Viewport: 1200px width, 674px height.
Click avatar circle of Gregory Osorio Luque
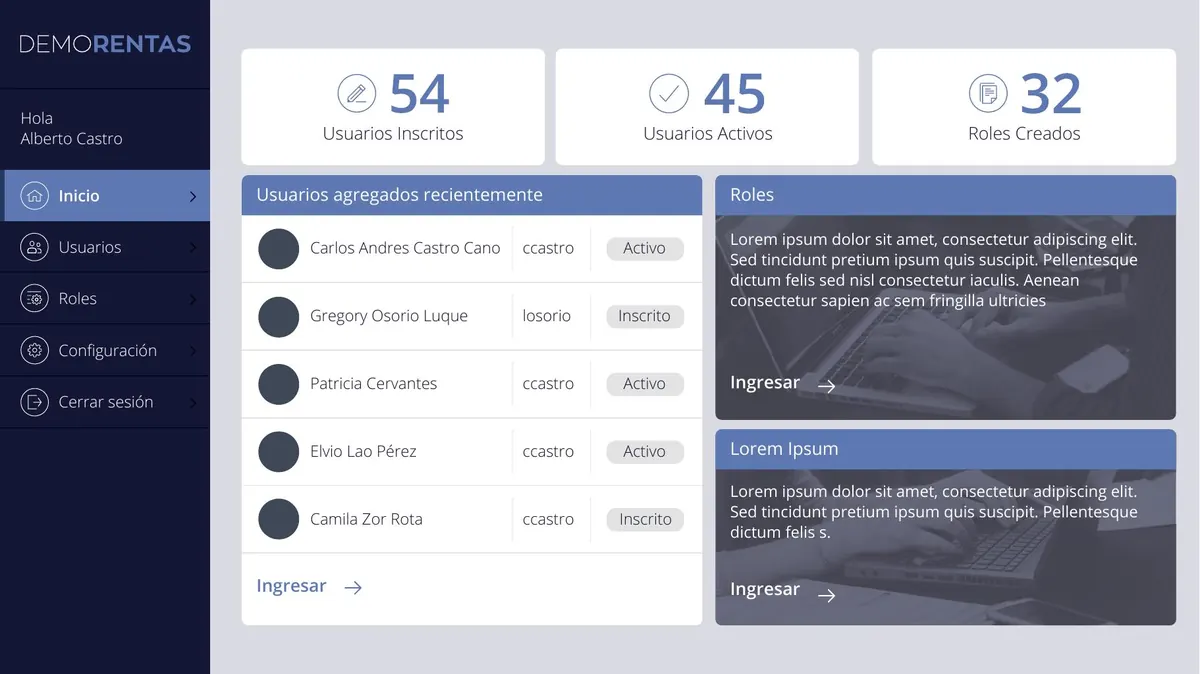[x=279, y=316]
